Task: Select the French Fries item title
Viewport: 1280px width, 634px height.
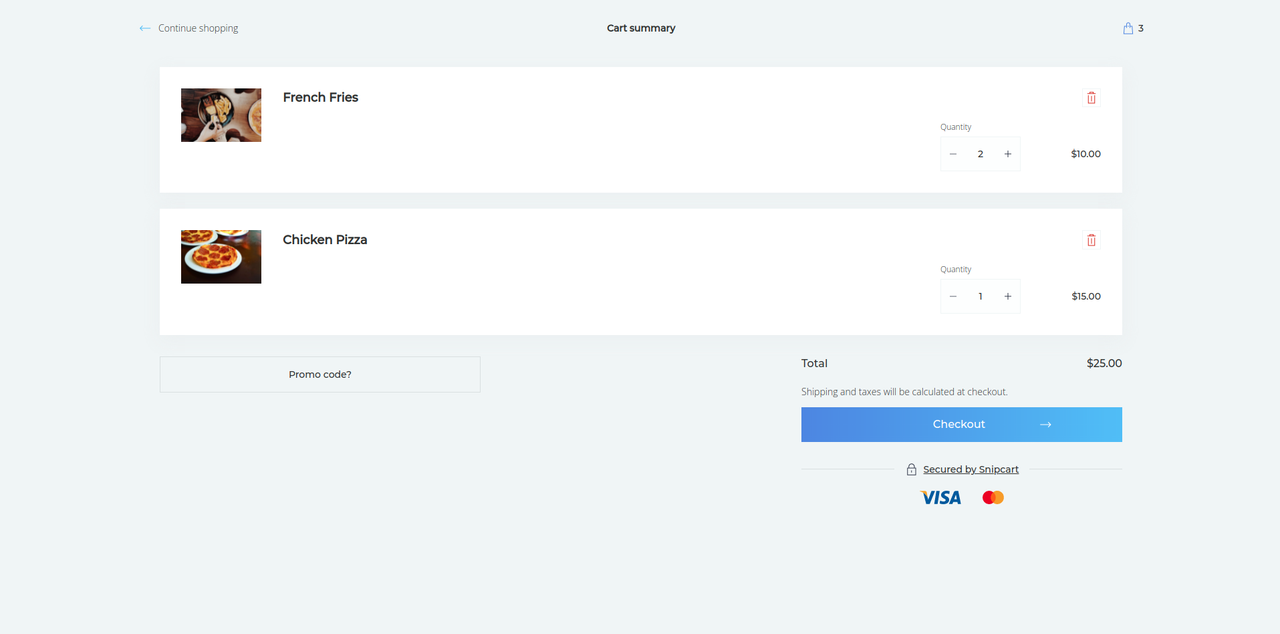Action: click(x=320, y=97)
